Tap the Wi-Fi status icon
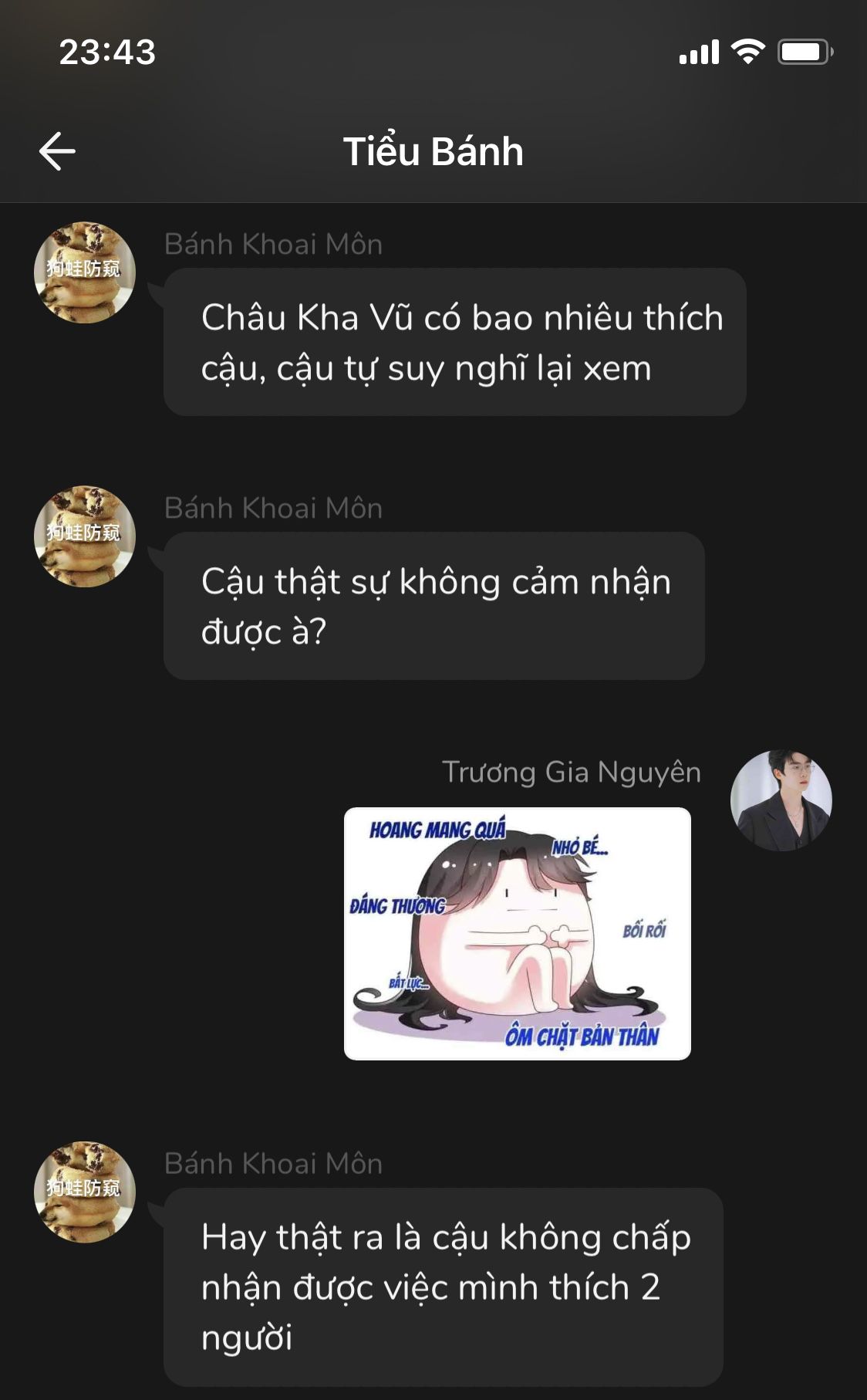Screen dimensions: 867x1400 (x=747, y=52)
